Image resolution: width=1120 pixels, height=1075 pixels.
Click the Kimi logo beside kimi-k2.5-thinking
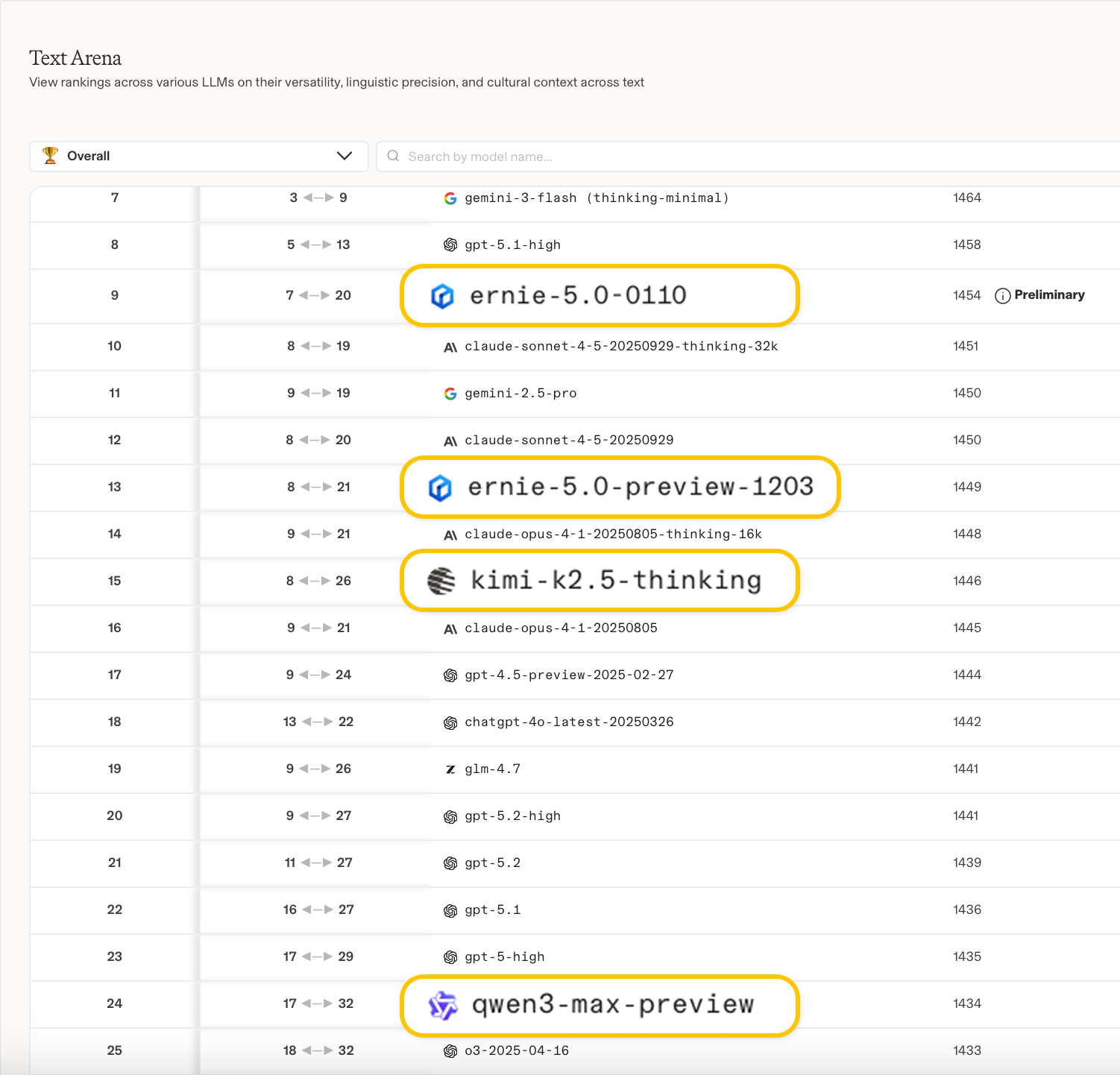(441, 581)
